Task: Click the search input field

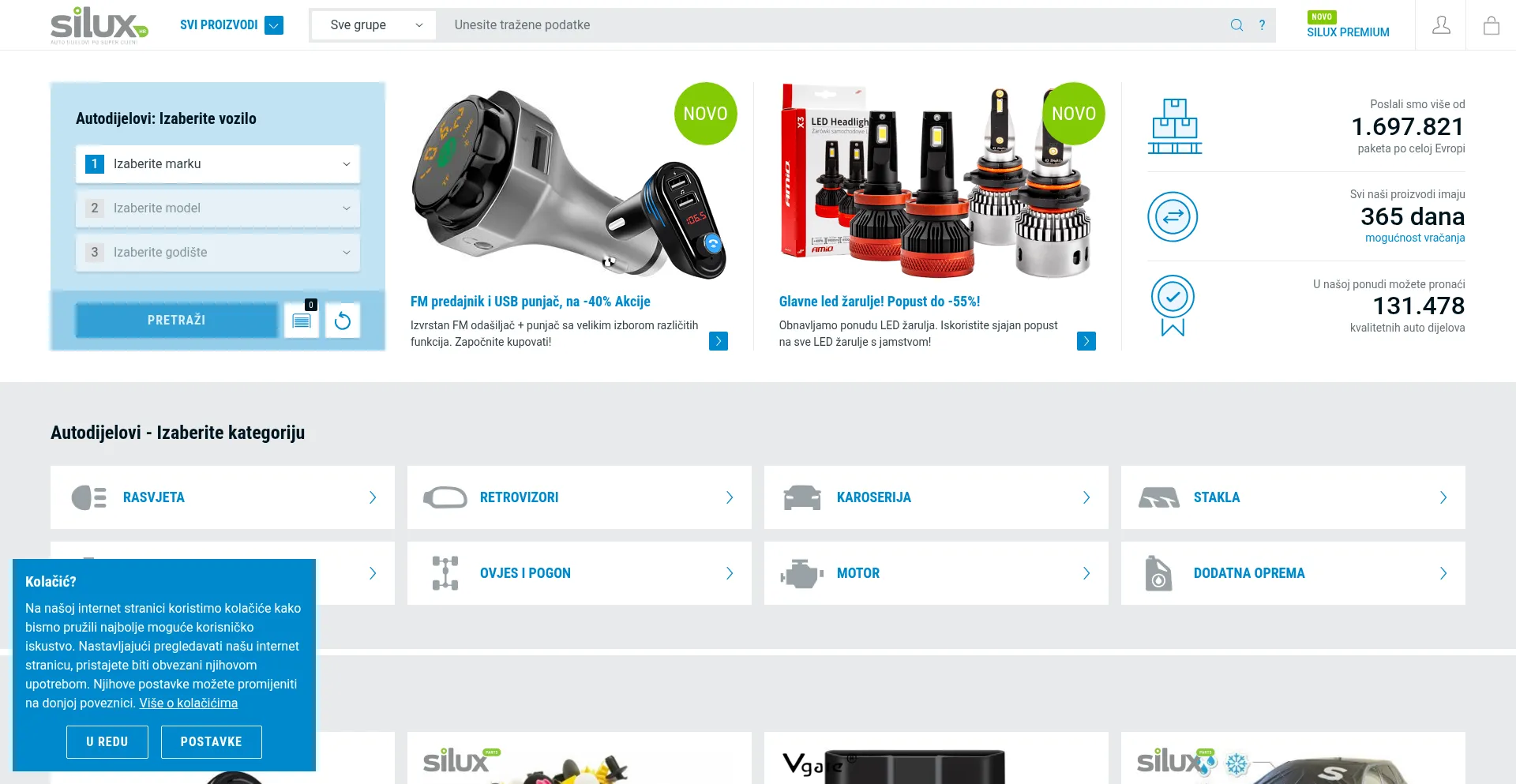Action: click(833, 25)
